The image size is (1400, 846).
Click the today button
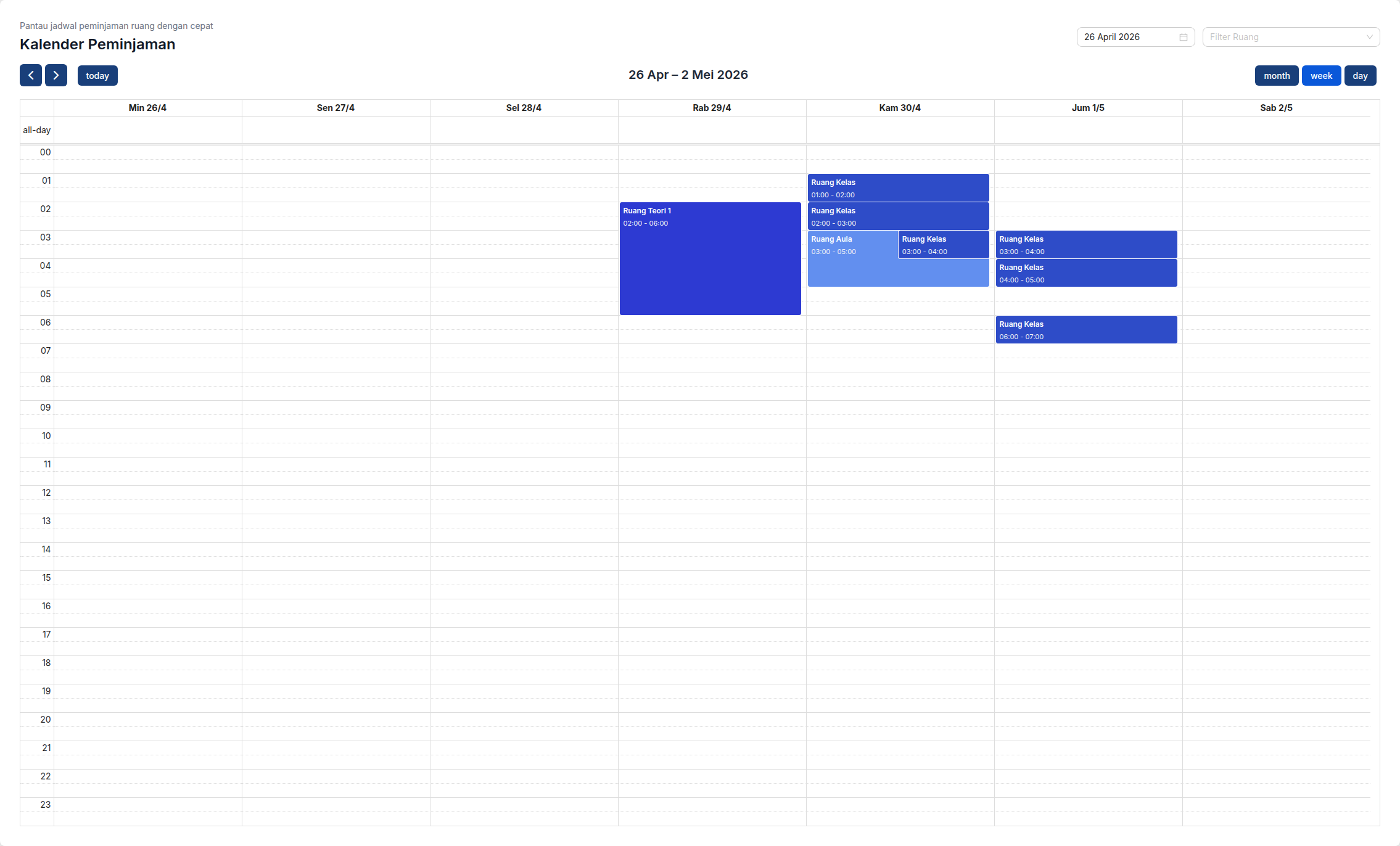97,76
